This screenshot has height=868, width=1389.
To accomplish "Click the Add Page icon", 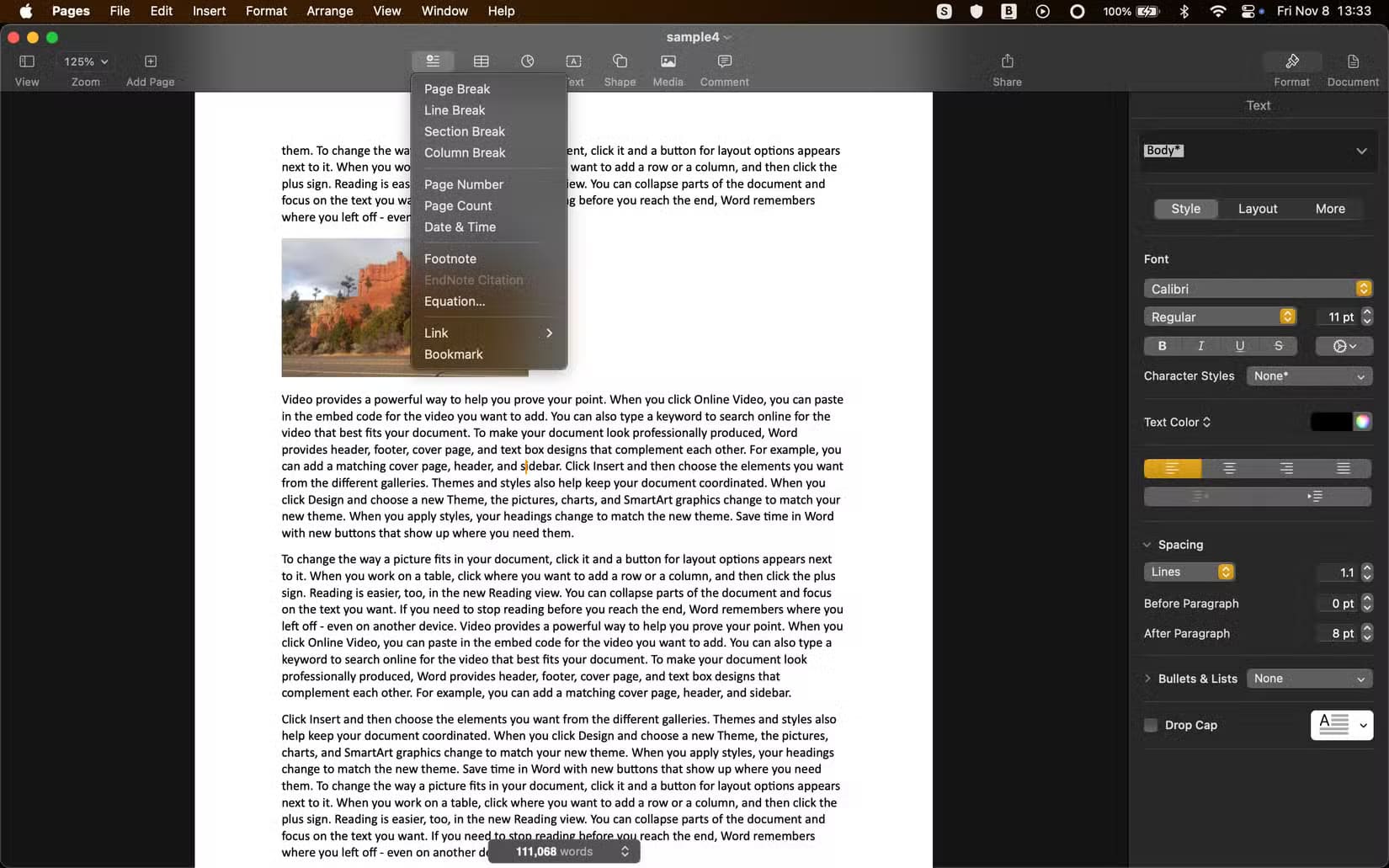I will pyautogui.click(x=151, y=61).
